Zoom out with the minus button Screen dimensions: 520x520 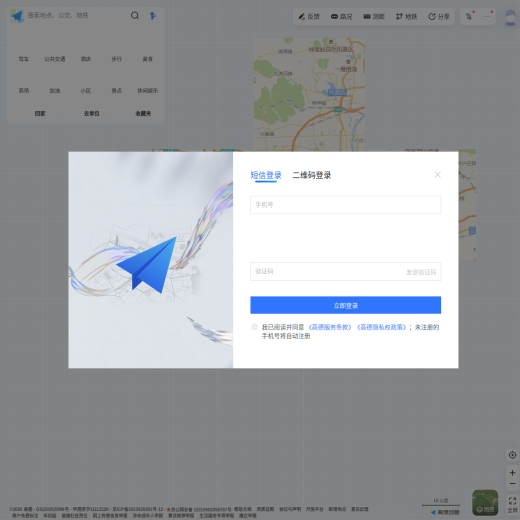[512, 484]
